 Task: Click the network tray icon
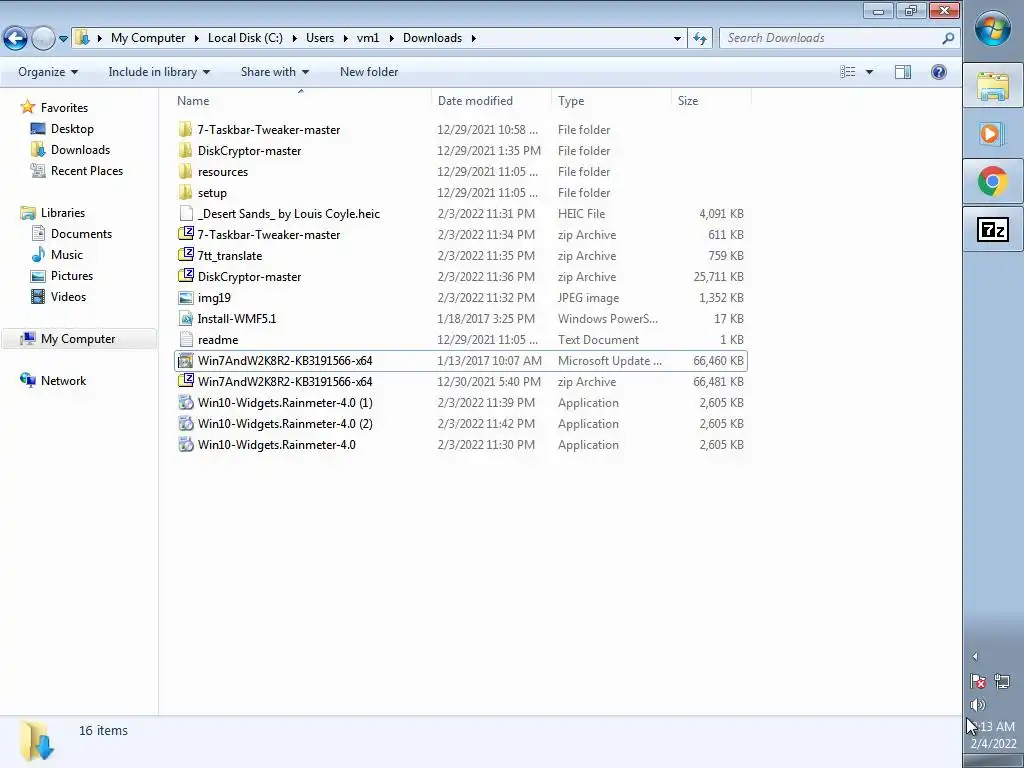[1002, 682]
